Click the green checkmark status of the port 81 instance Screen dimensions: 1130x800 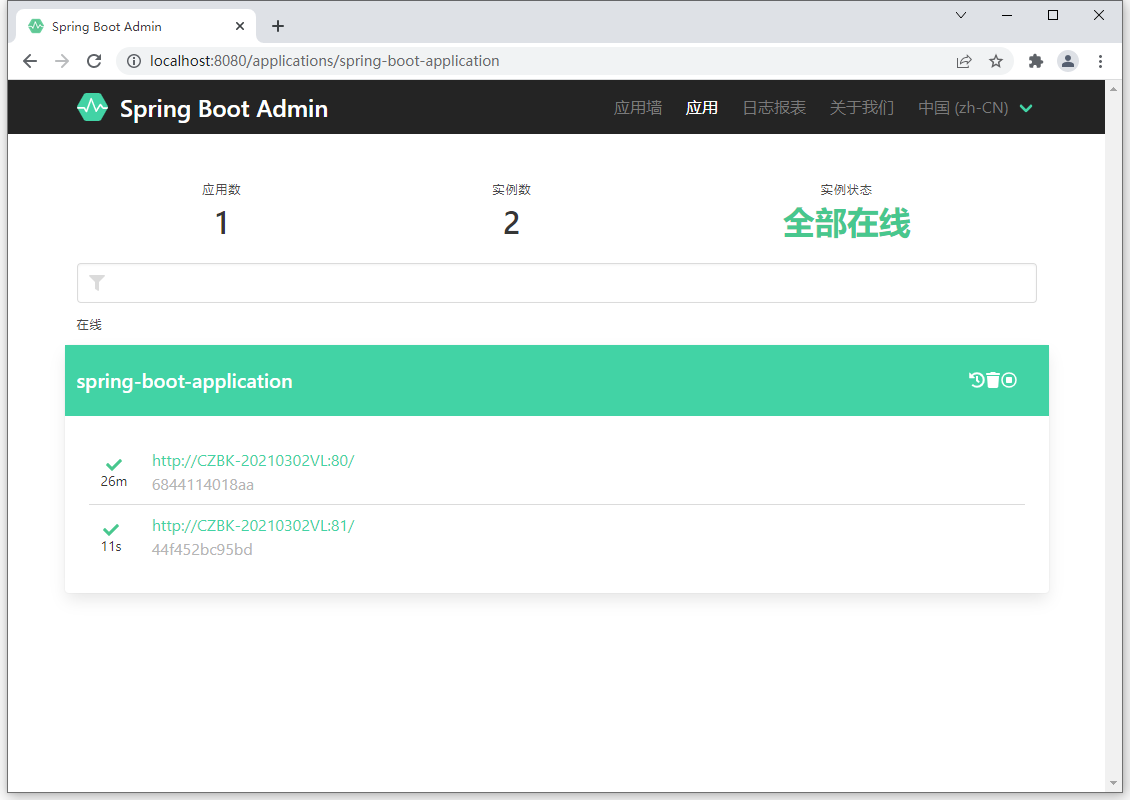pos(112,529)
